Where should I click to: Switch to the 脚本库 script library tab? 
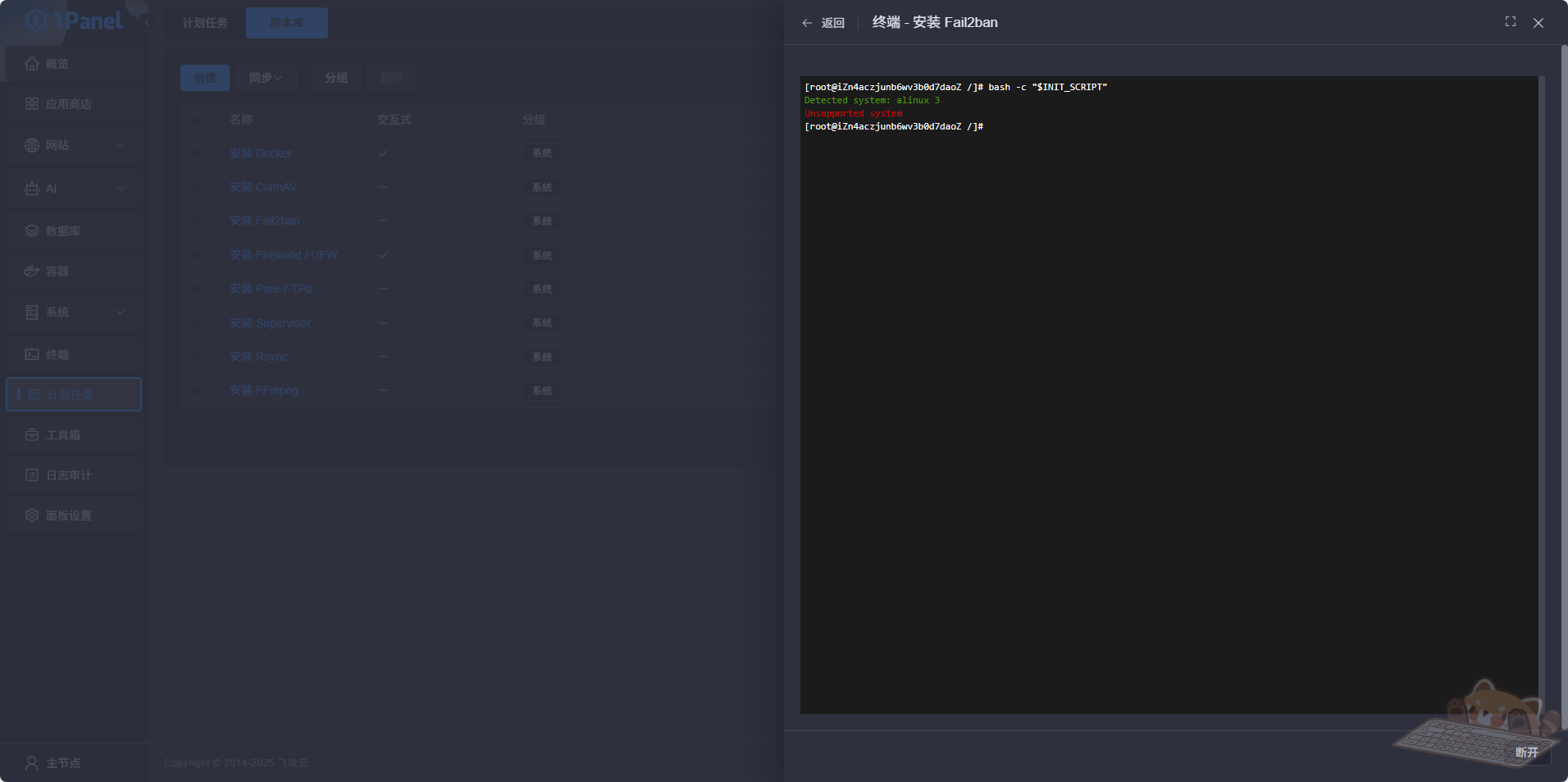click(286, 23)
